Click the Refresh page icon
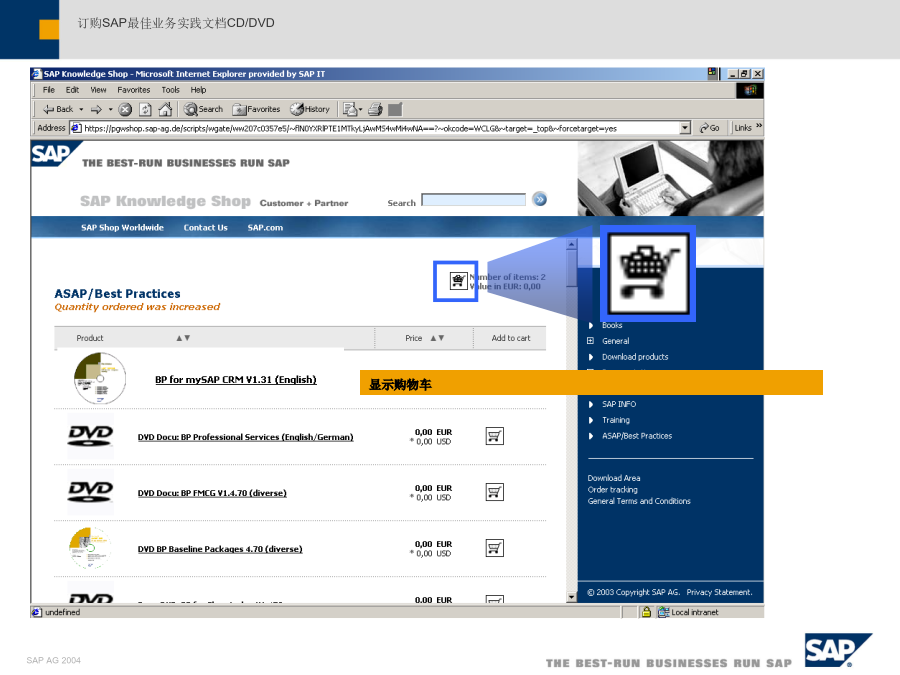Viewport: 900px width, 675px height. [145, 109]
